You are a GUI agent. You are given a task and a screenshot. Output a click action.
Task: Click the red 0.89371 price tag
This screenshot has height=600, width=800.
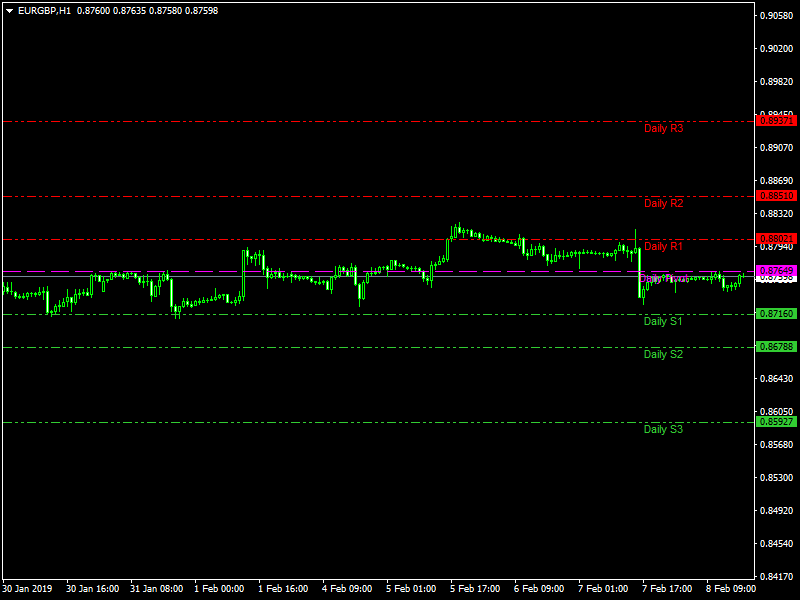(777, 121)
